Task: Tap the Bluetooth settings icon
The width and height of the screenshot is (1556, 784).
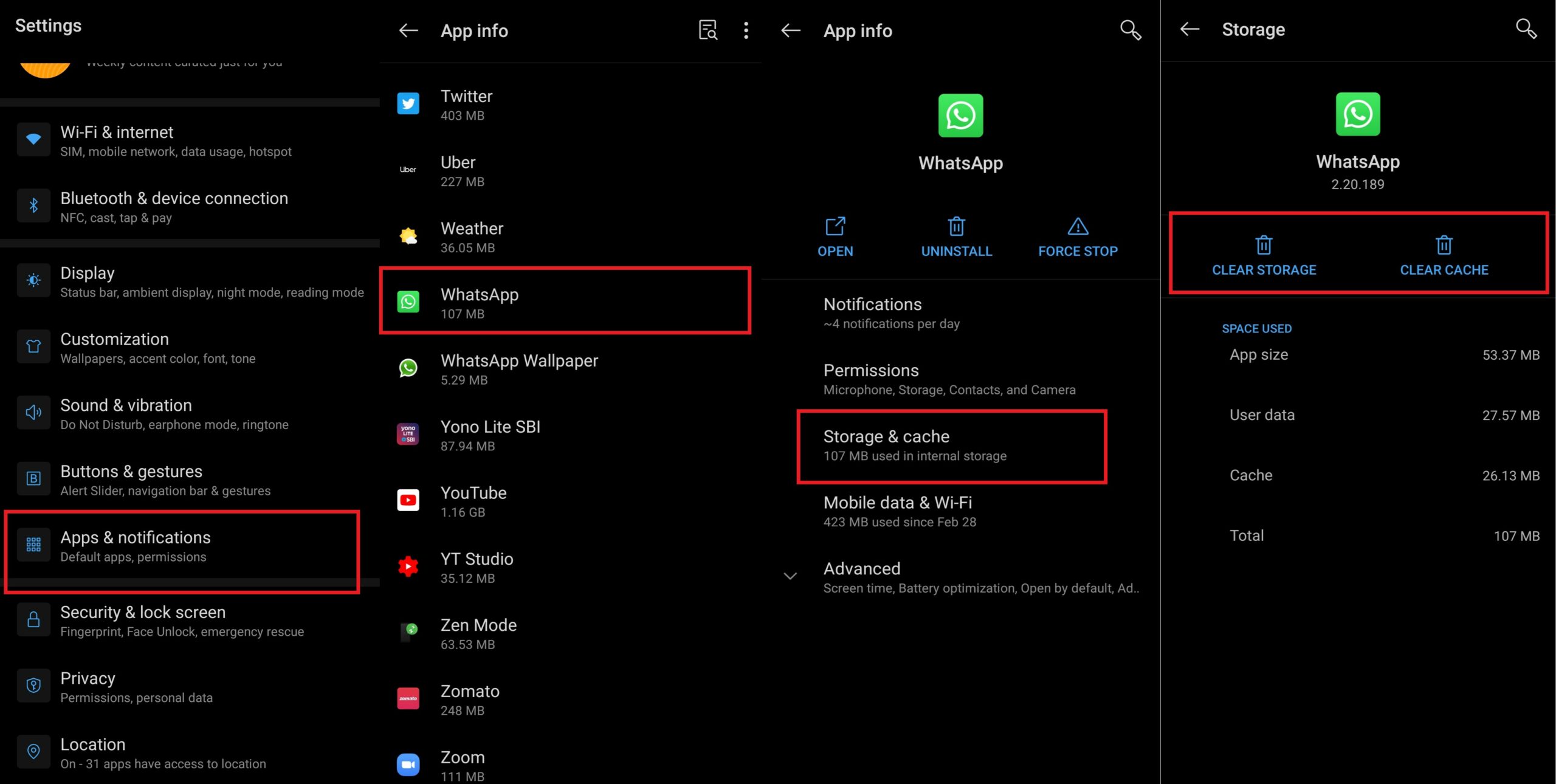Action: click(x=33, y=206)
